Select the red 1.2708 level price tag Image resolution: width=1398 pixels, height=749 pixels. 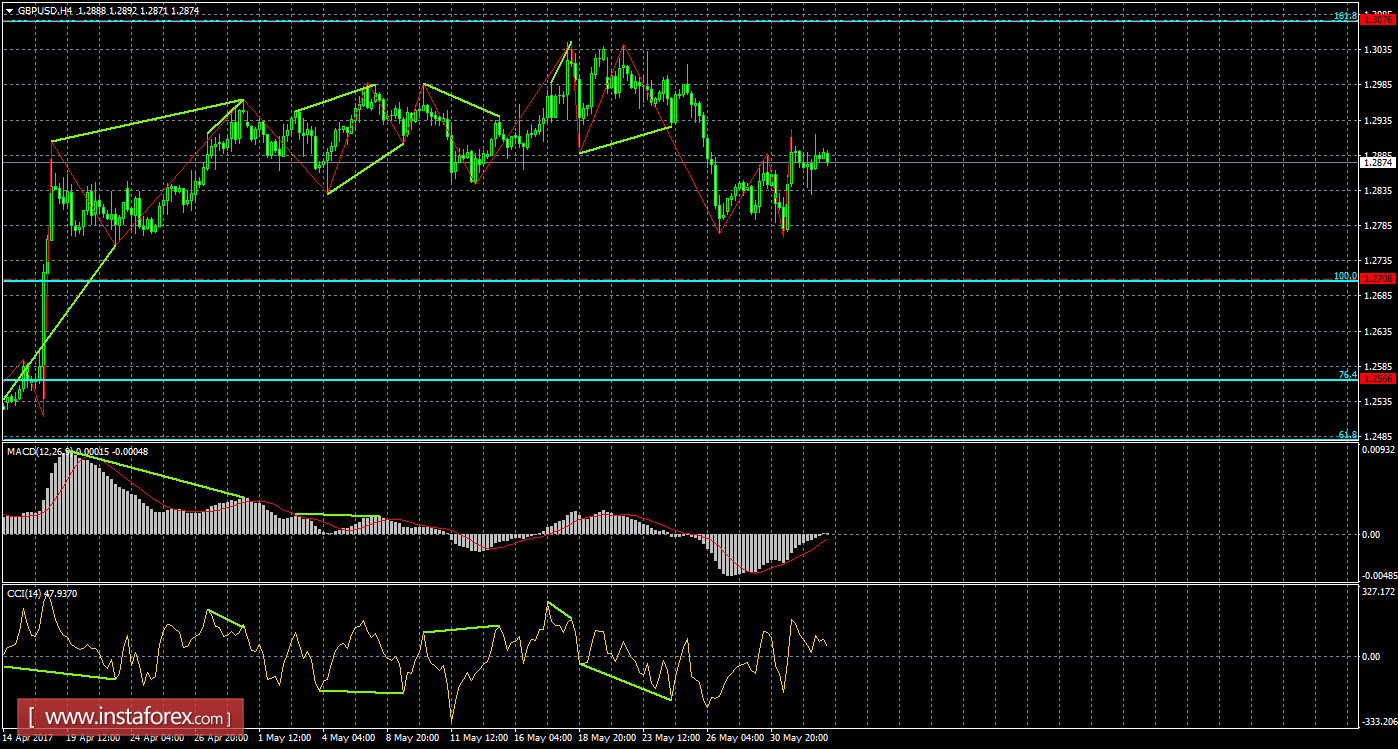(x=1378, y=281)
